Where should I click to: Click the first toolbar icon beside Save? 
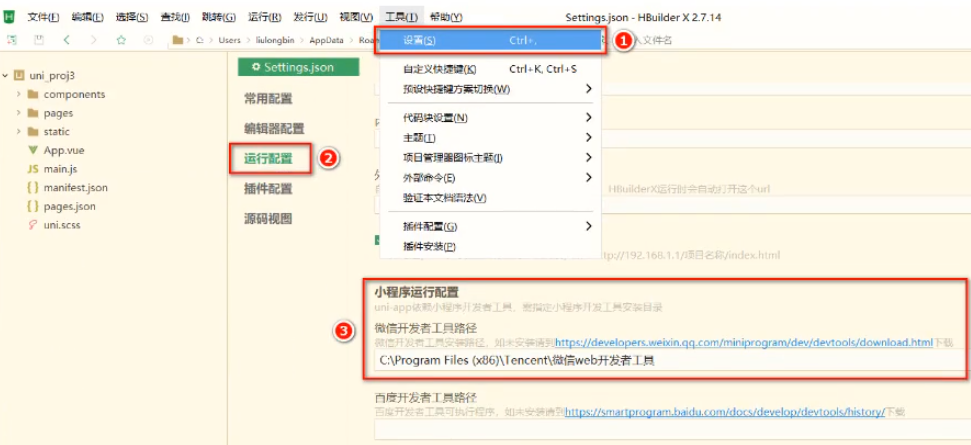coord(12,40)
